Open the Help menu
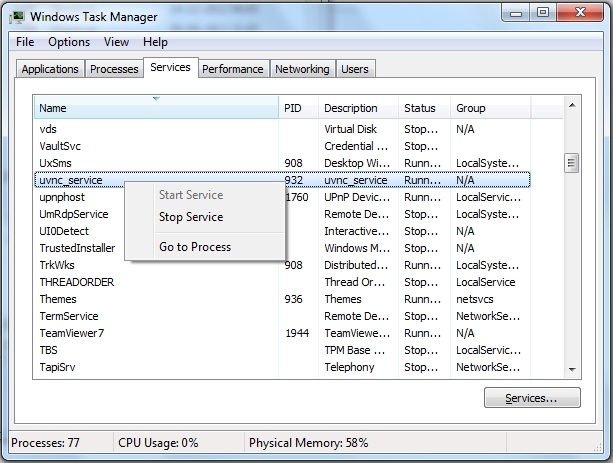This screenshot has width=613, height=463. 155,42
